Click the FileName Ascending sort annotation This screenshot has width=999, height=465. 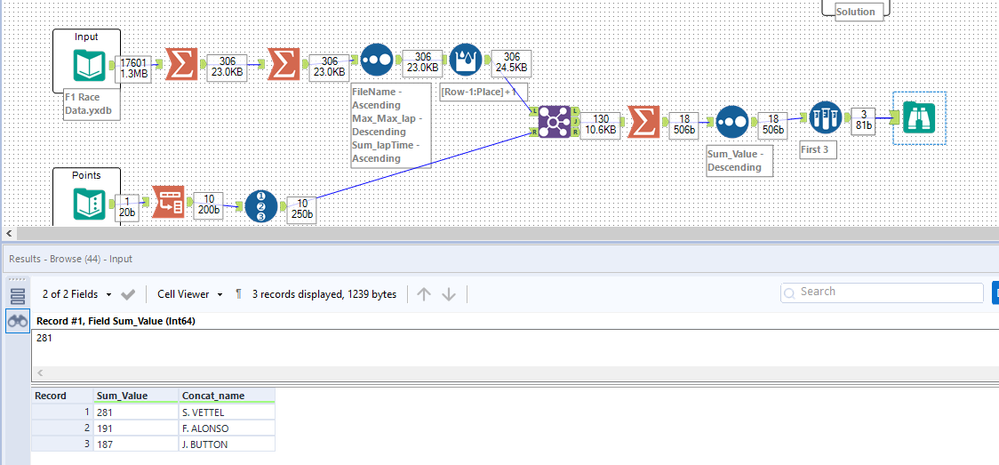coord(391,125)
